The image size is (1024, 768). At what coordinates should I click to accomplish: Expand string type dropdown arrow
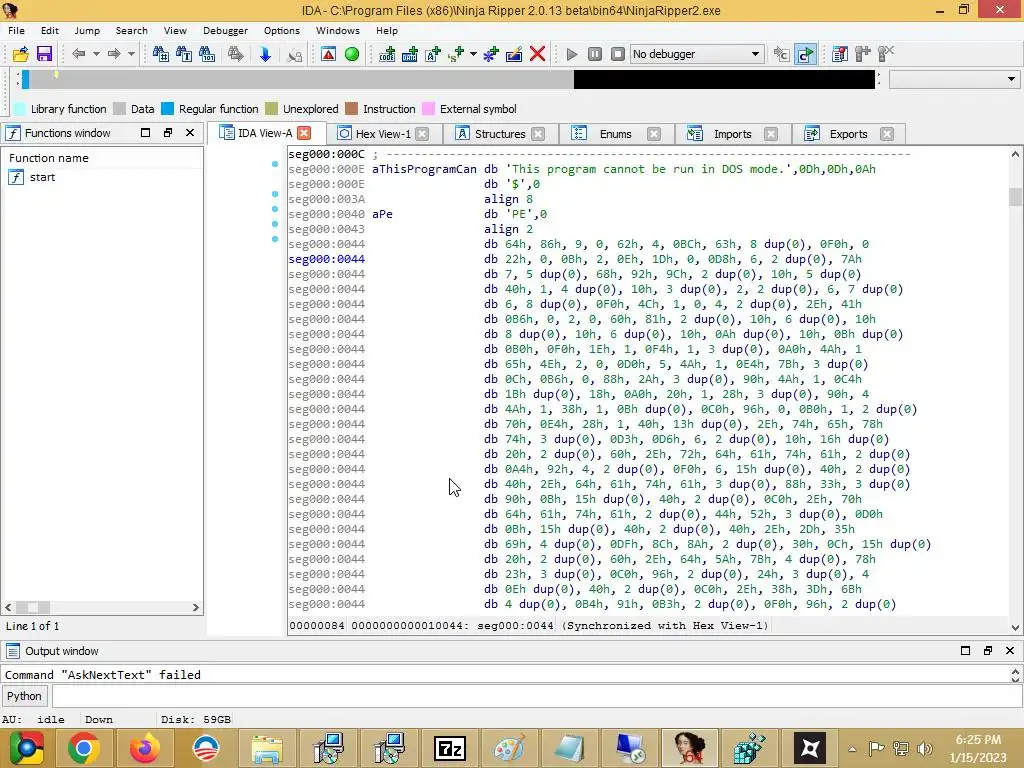coord(473,54)
